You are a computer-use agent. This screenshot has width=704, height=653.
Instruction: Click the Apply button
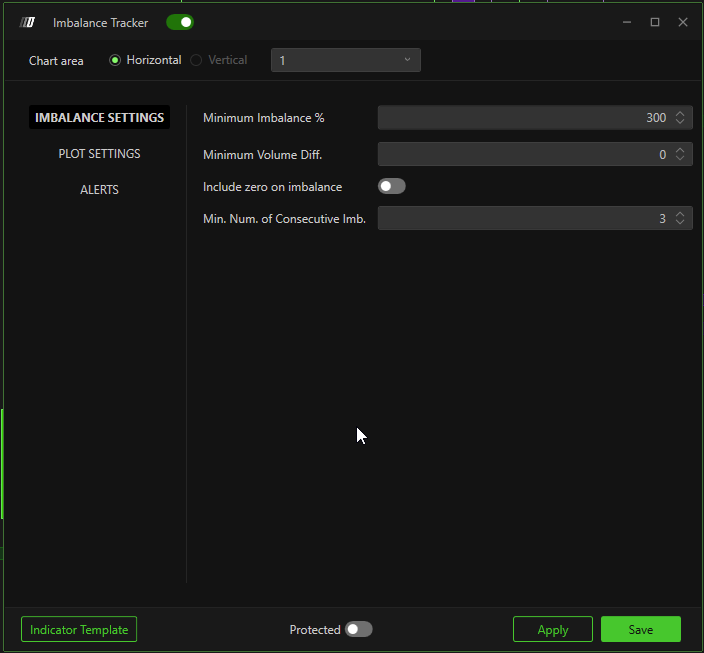tap(552, 629)
